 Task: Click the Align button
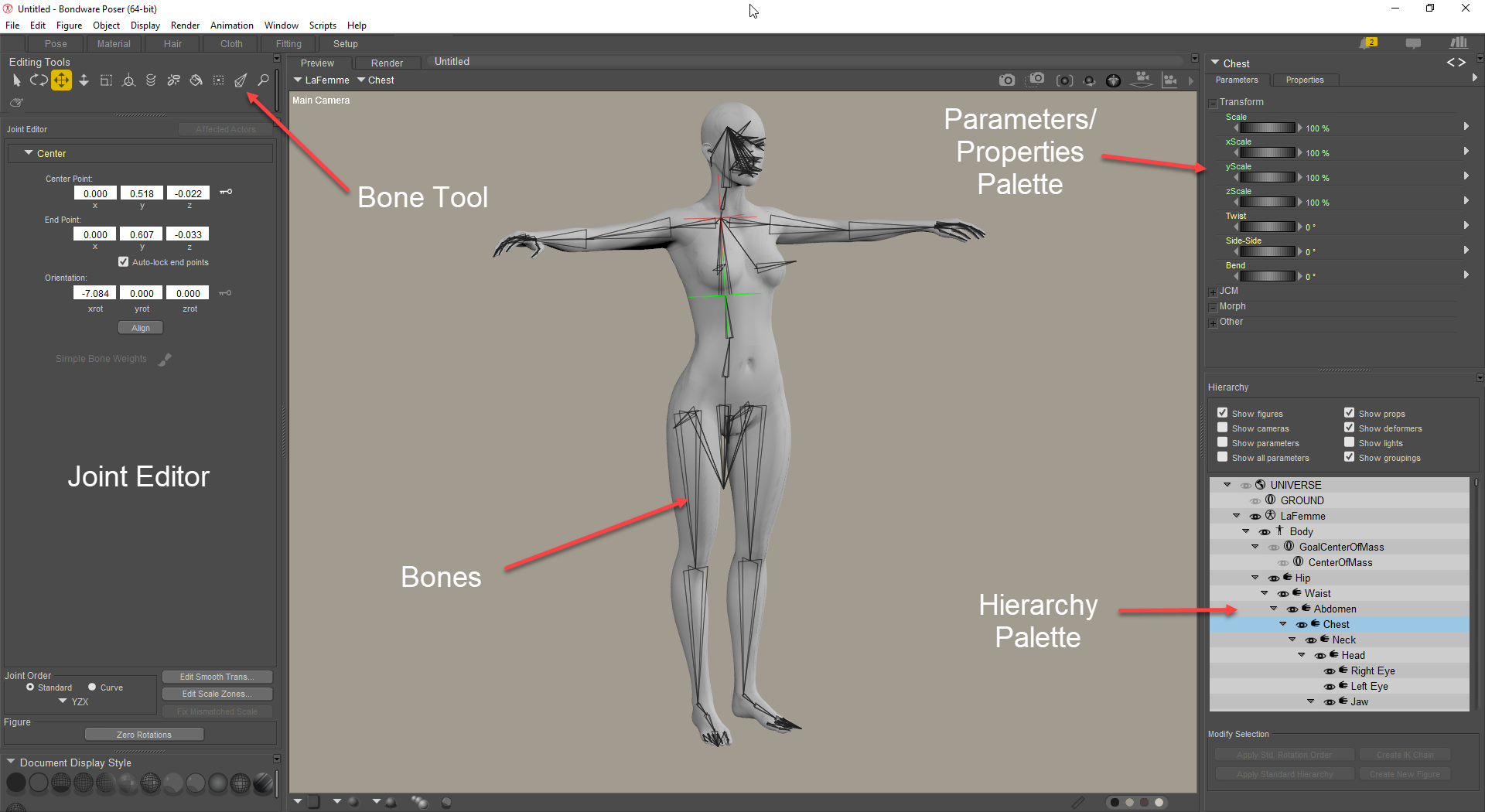pos(141,328)
